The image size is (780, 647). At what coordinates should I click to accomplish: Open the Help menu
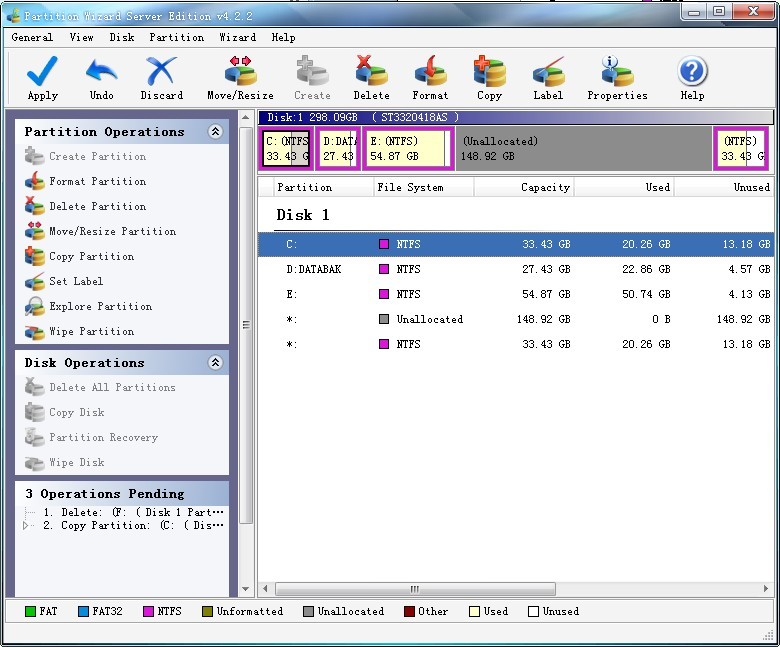point(284,37)
